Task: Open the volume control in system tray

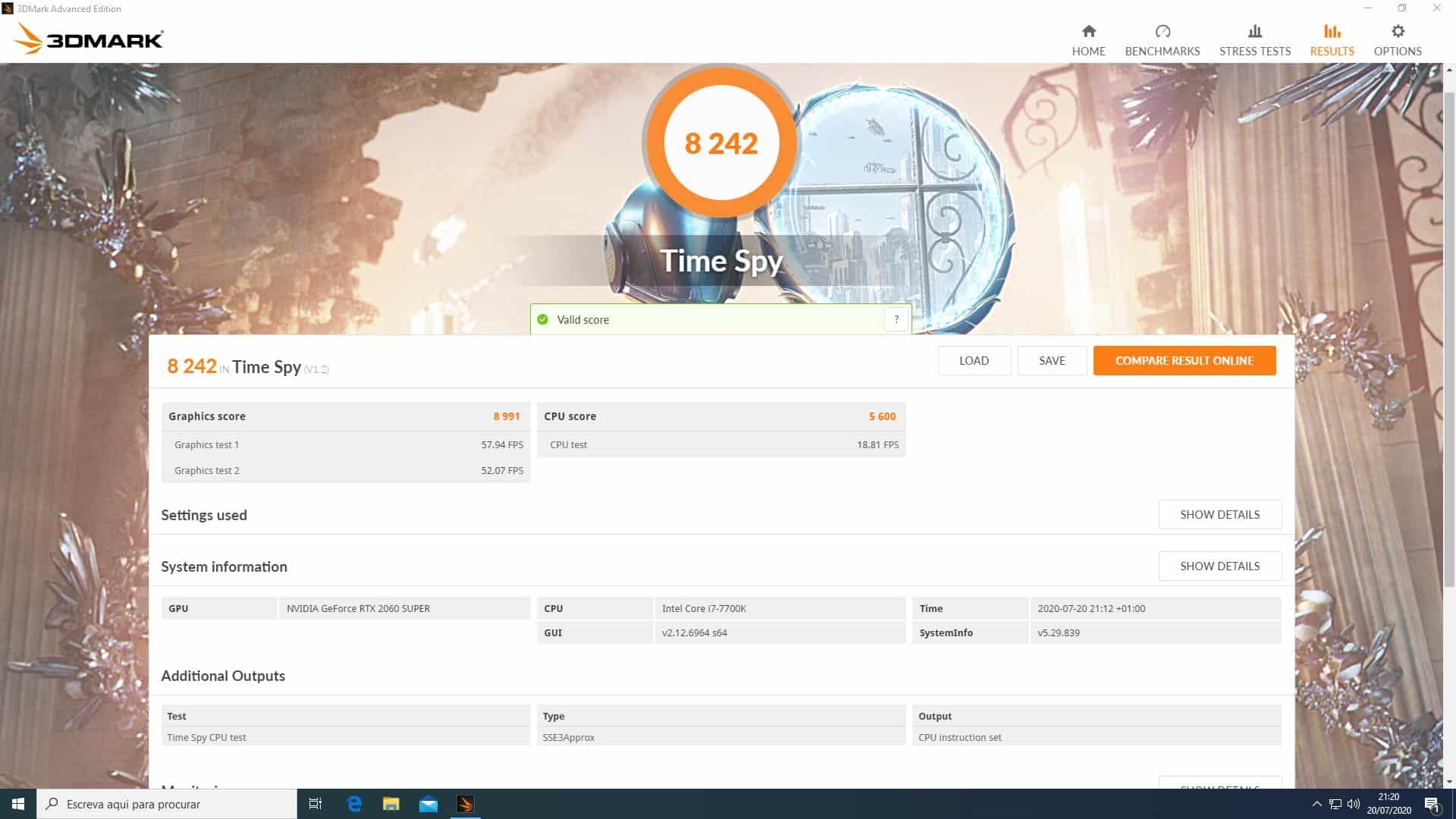Action: (x=1354, y=804)
